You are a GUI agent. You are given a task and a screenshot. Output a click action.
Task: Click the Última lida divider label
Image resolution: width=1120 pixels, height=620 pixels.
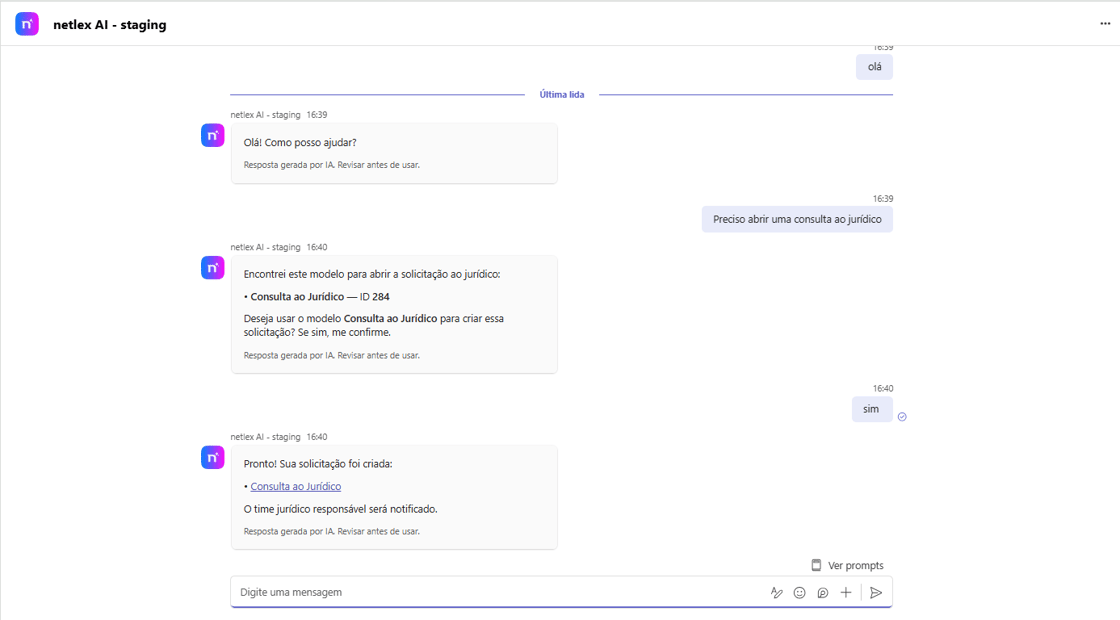561,94
